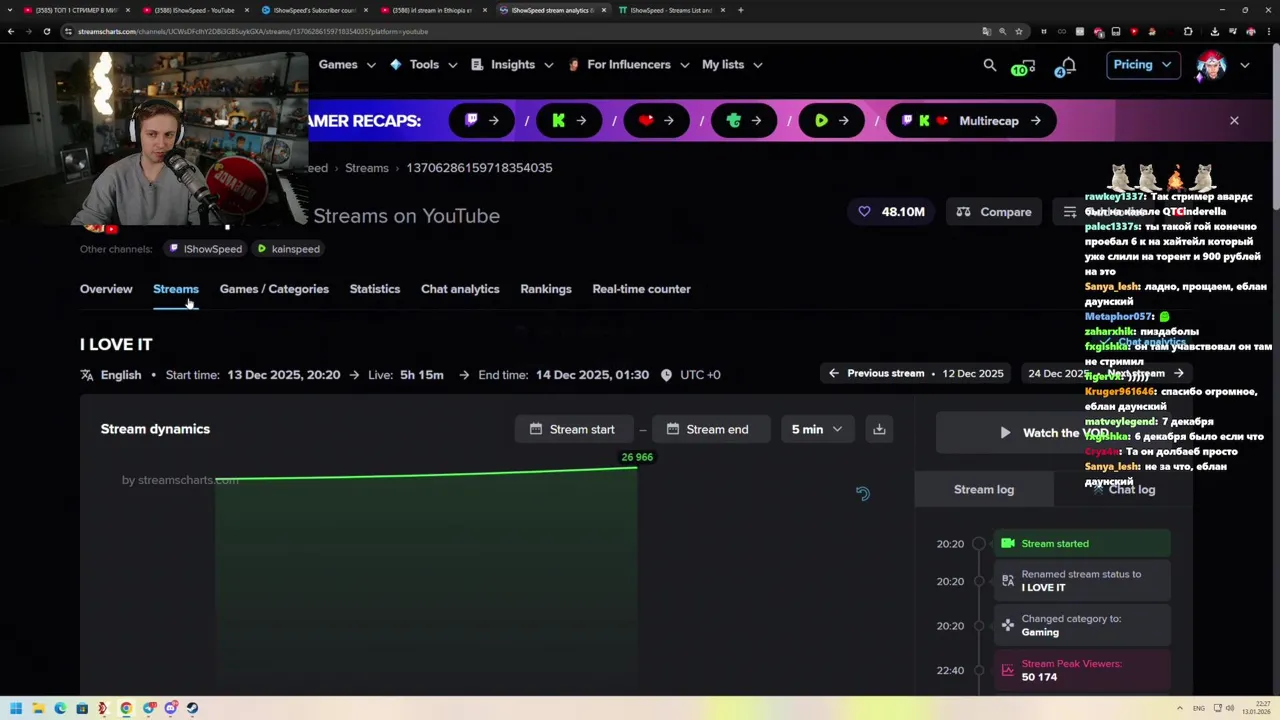Screen dimensions: 1280x720
Task: Click the browser back arrow
Action: tap(11, 31)
